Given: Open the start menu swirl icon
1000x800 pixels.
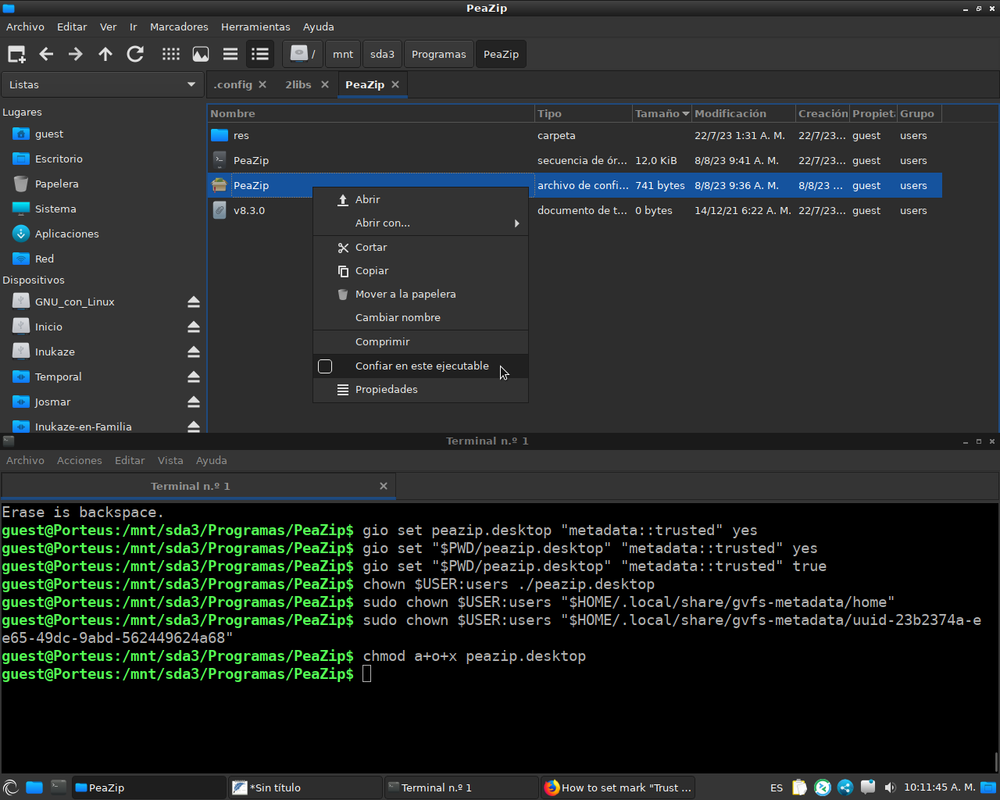Looking at the screenshot, I should (10, 788).
